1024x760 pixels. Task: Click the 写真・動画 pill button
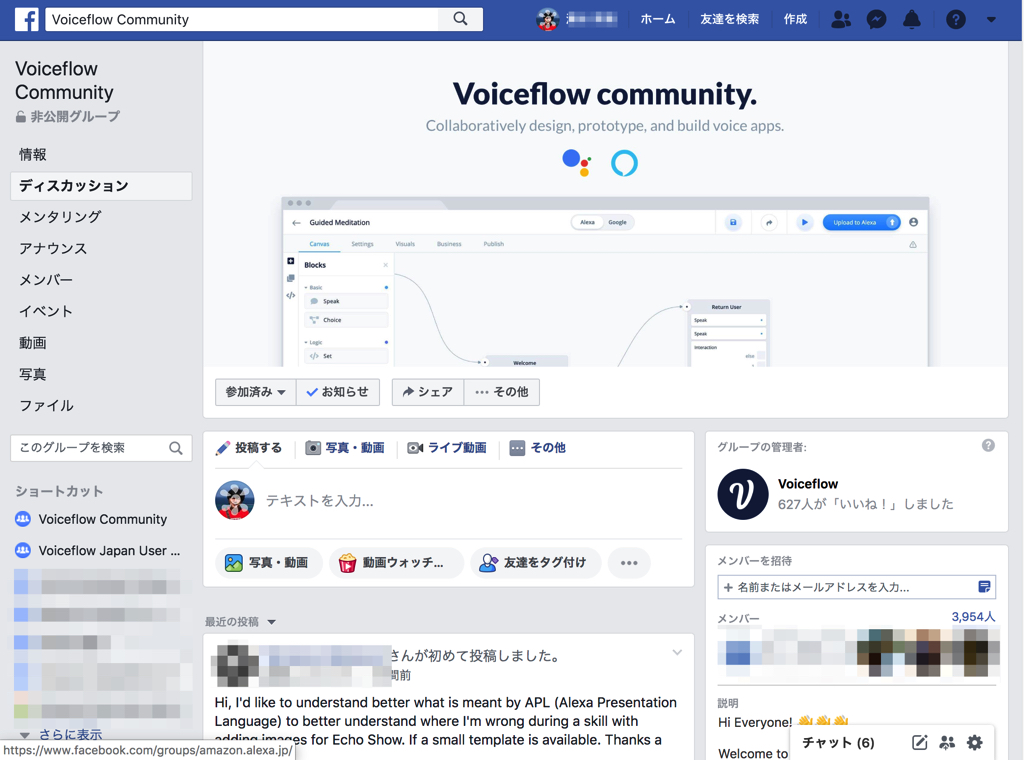pos(268,562)
